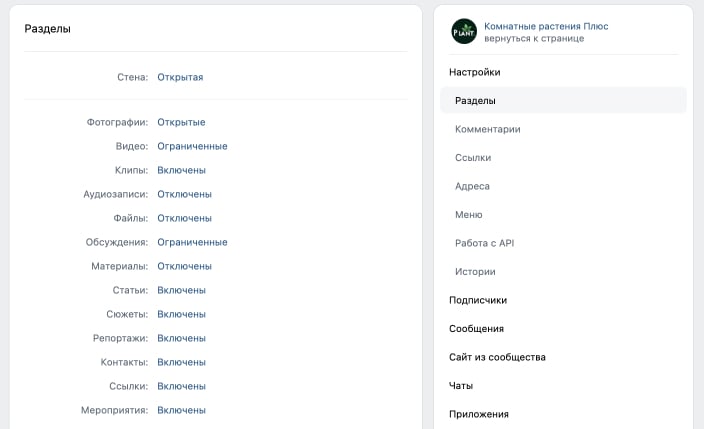Navigate to Сайт из сообщества
Screen dimensions: 704x429
tap(497, 357)
